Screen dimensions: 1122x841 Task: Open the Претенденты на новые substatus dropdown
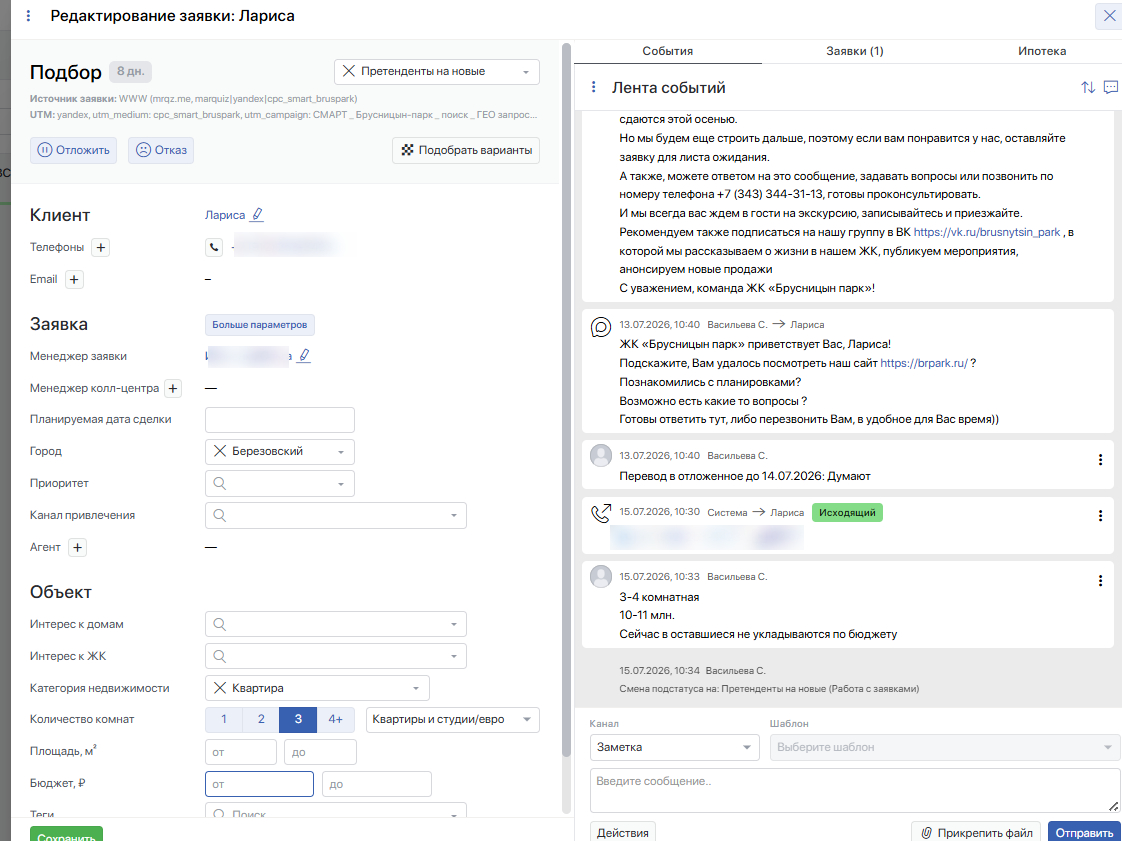click(526, 72)
